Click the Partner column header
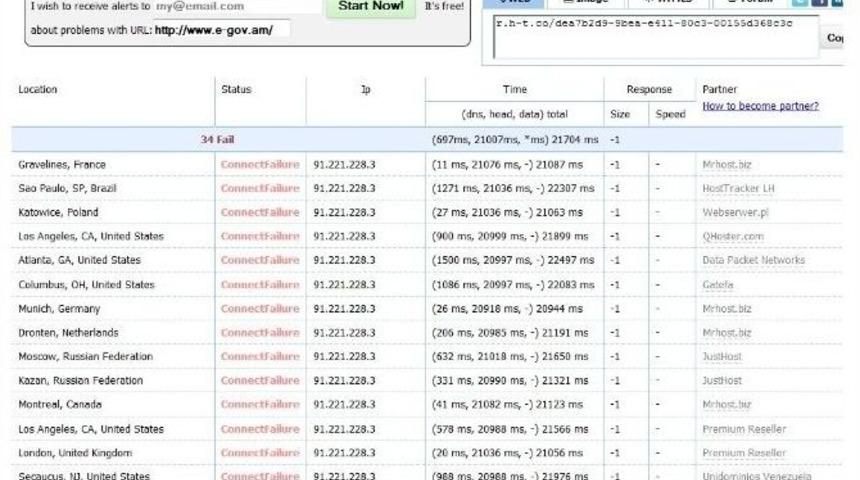 (x=719, y=89)
